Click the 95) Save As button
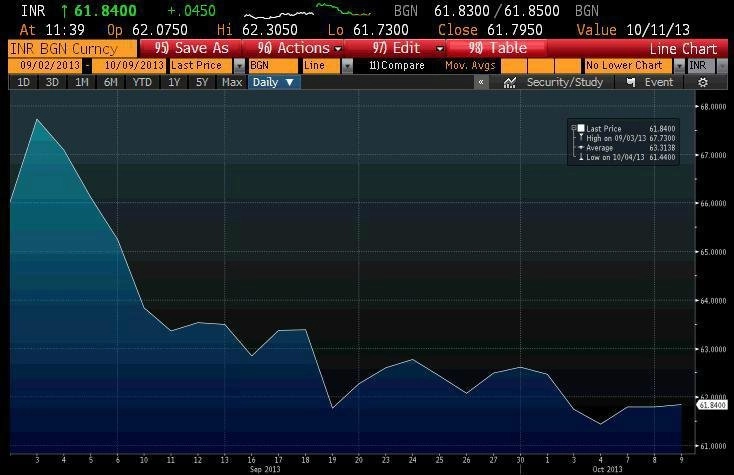The image size is (734, 475). coord(191,48)
